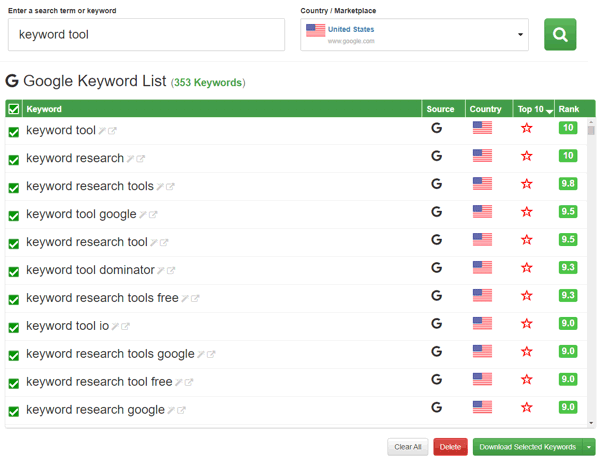Open external link beside 'keyword tool google'
600x460 pixels.
click(153, 215)
